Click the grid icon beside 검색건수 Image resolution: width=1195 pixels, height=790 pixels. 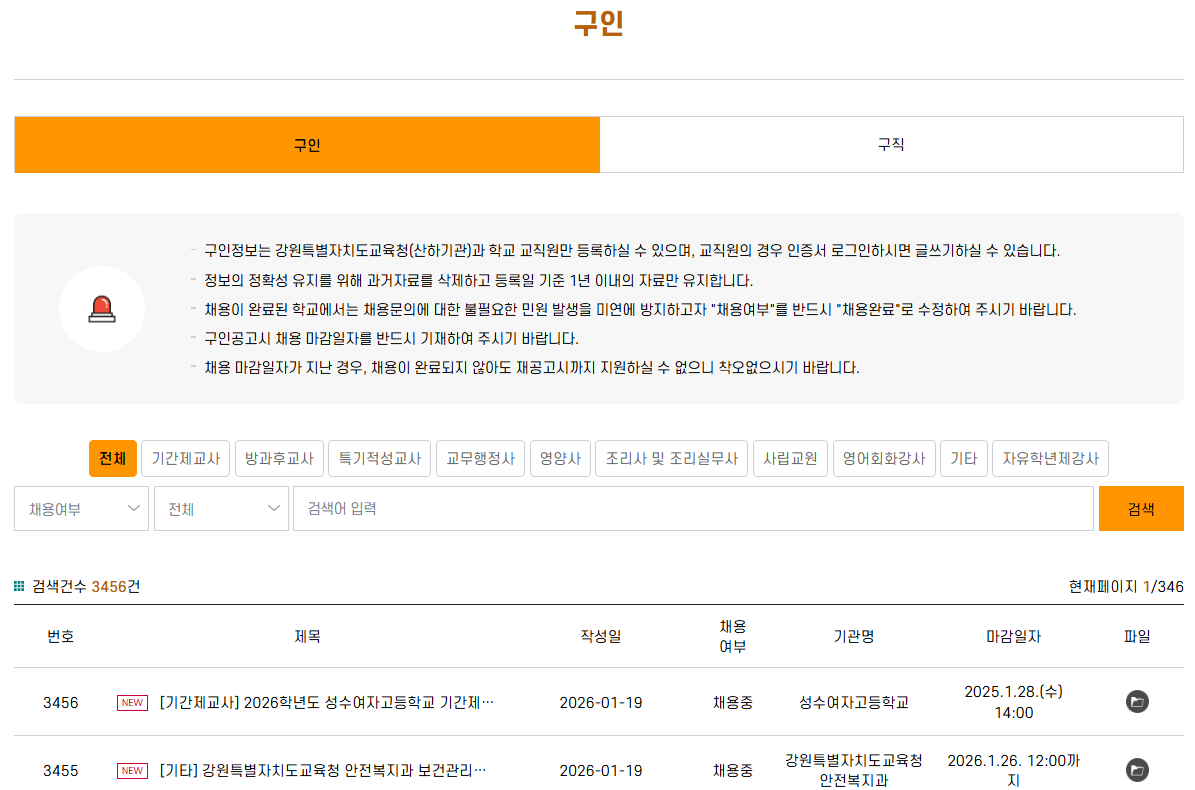pyautogui.click(x=21, y=587)
